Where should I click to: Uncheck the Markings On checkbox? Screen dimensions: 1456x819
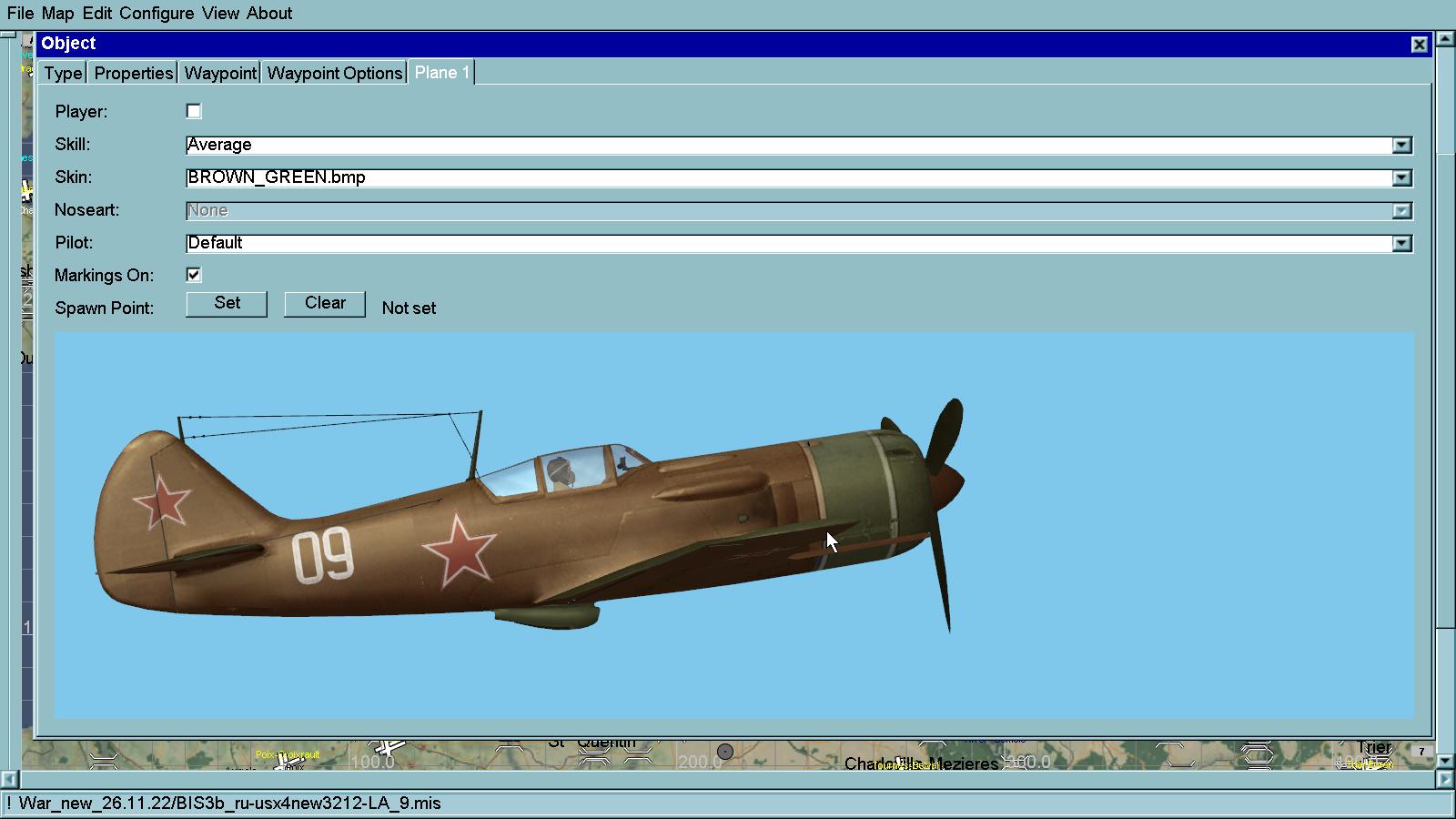(x=194, y=275)
